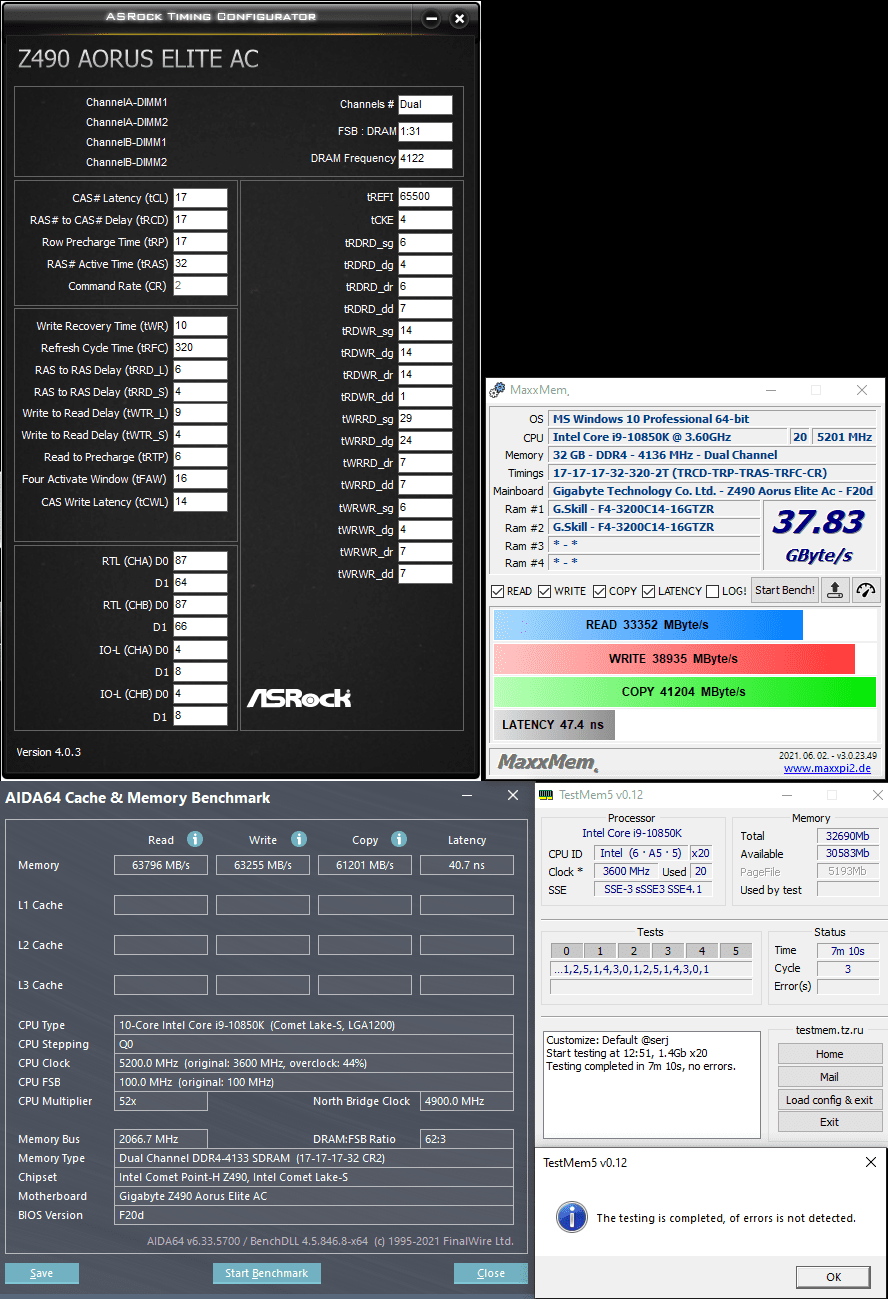Click TestMem5 Total memory 32690Mb value
888x1299 pixels.
click(848, 836)
